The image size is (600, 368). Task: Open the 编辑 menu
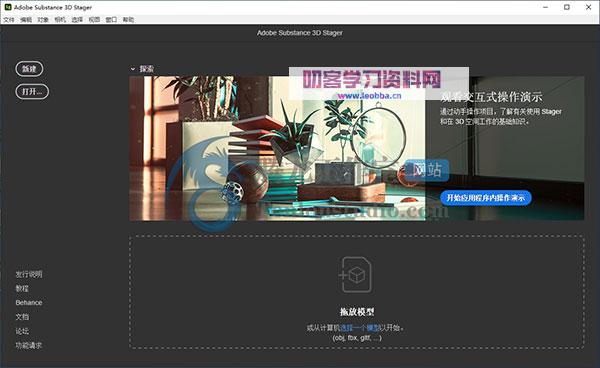tap(26, 20)
